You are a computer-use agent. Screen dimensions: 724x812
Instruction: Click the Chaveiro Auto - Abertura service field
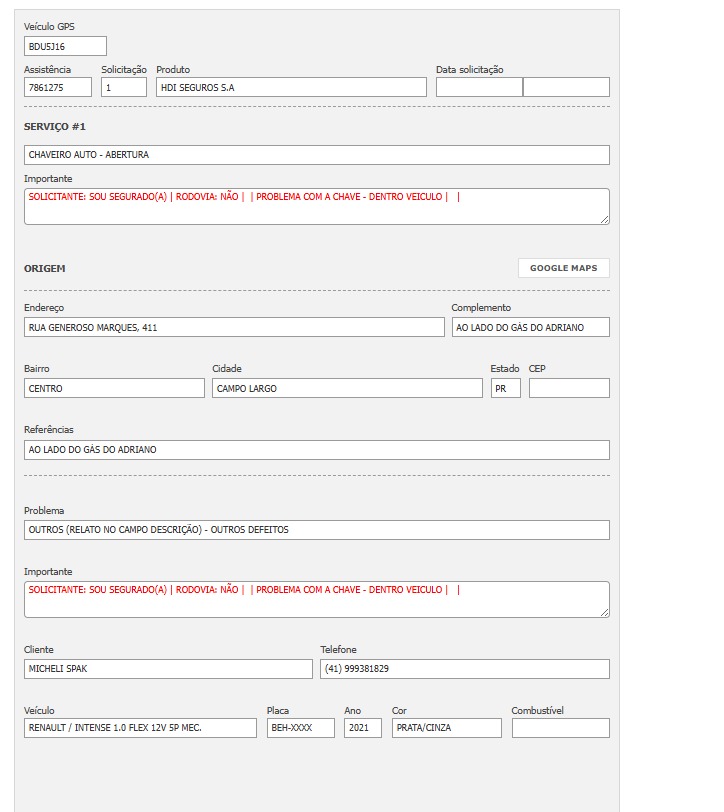tap(316, 155)
